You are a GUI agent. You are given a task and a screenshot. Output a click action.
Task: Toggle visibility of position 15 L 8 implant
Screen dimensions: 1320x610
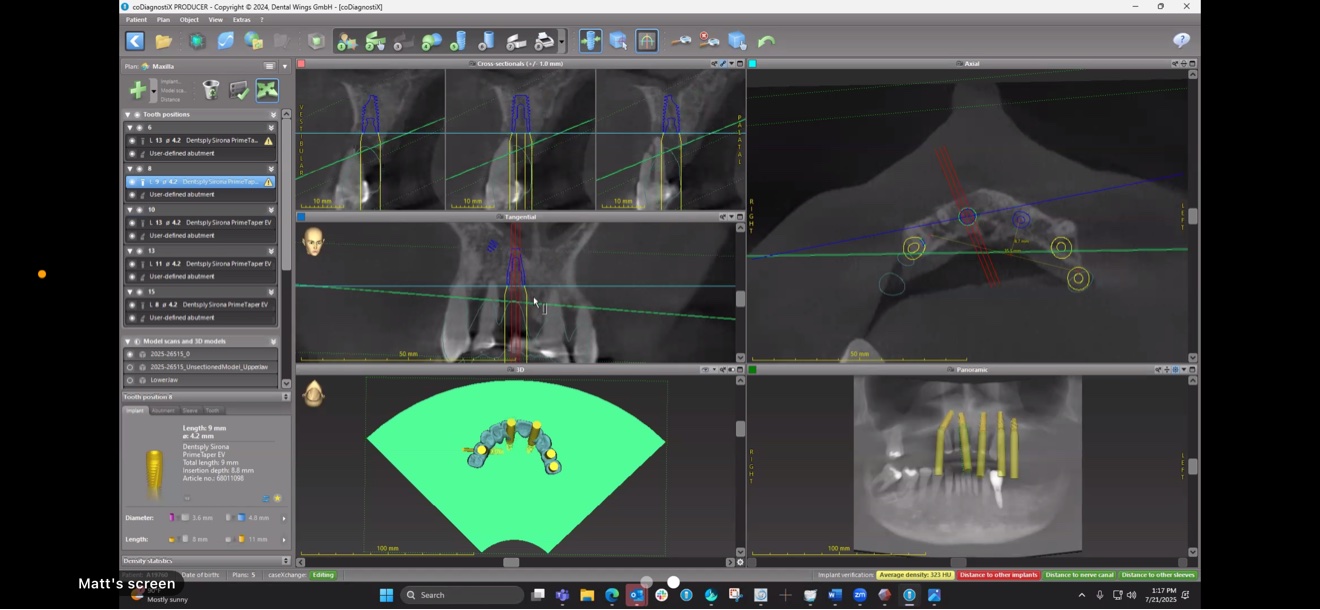coord(132,305)
